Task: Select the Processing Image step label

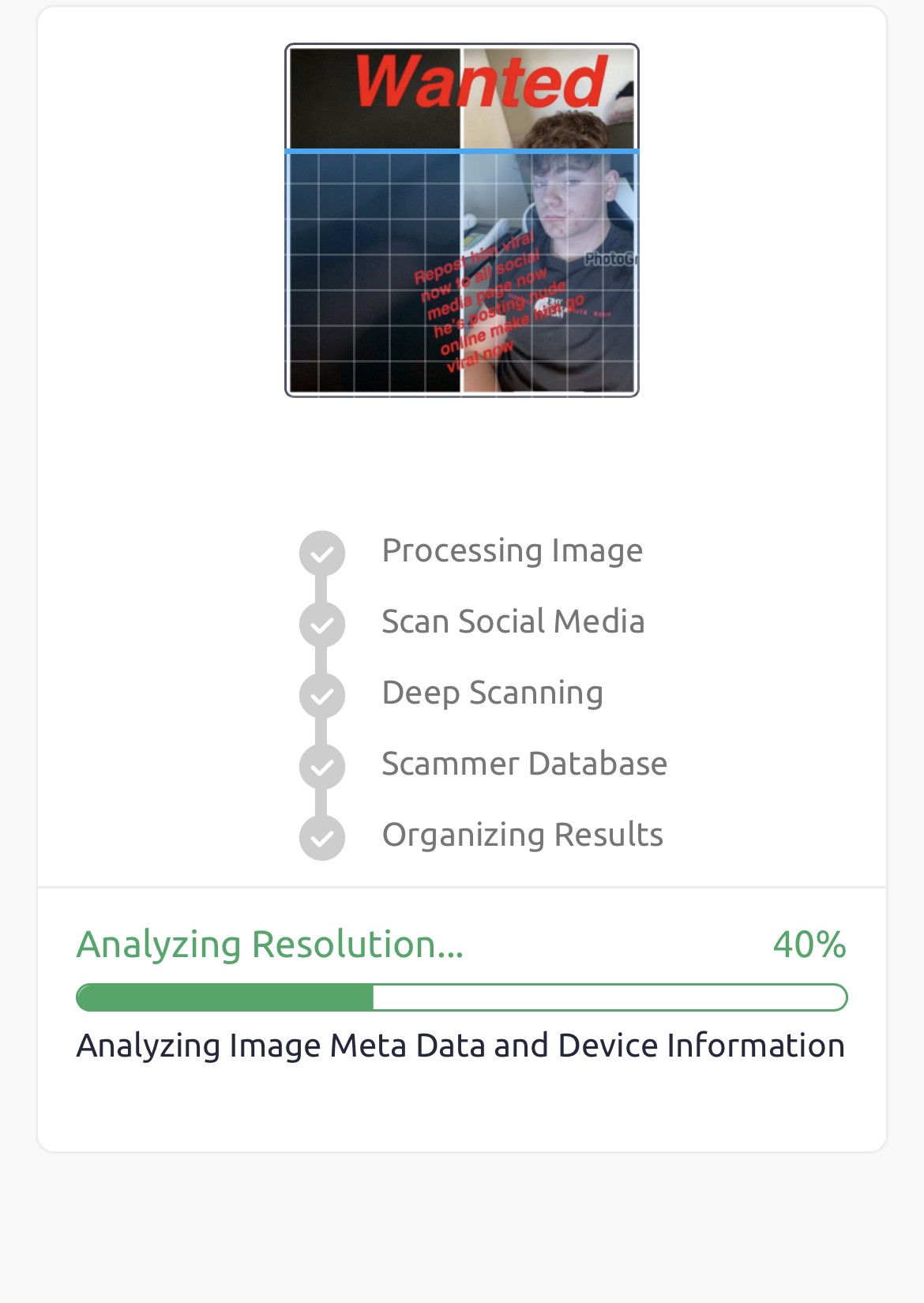Action: click(512, 550)
